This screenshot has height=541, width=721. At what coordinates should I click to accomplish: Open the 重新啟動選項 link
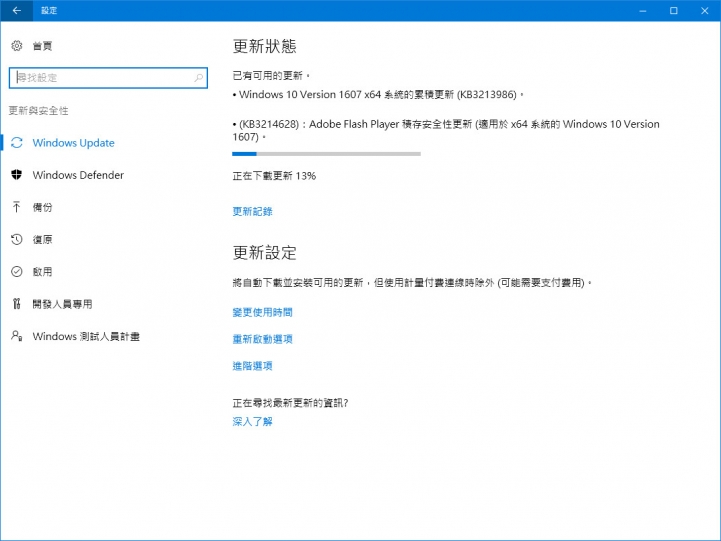(263, 339)
